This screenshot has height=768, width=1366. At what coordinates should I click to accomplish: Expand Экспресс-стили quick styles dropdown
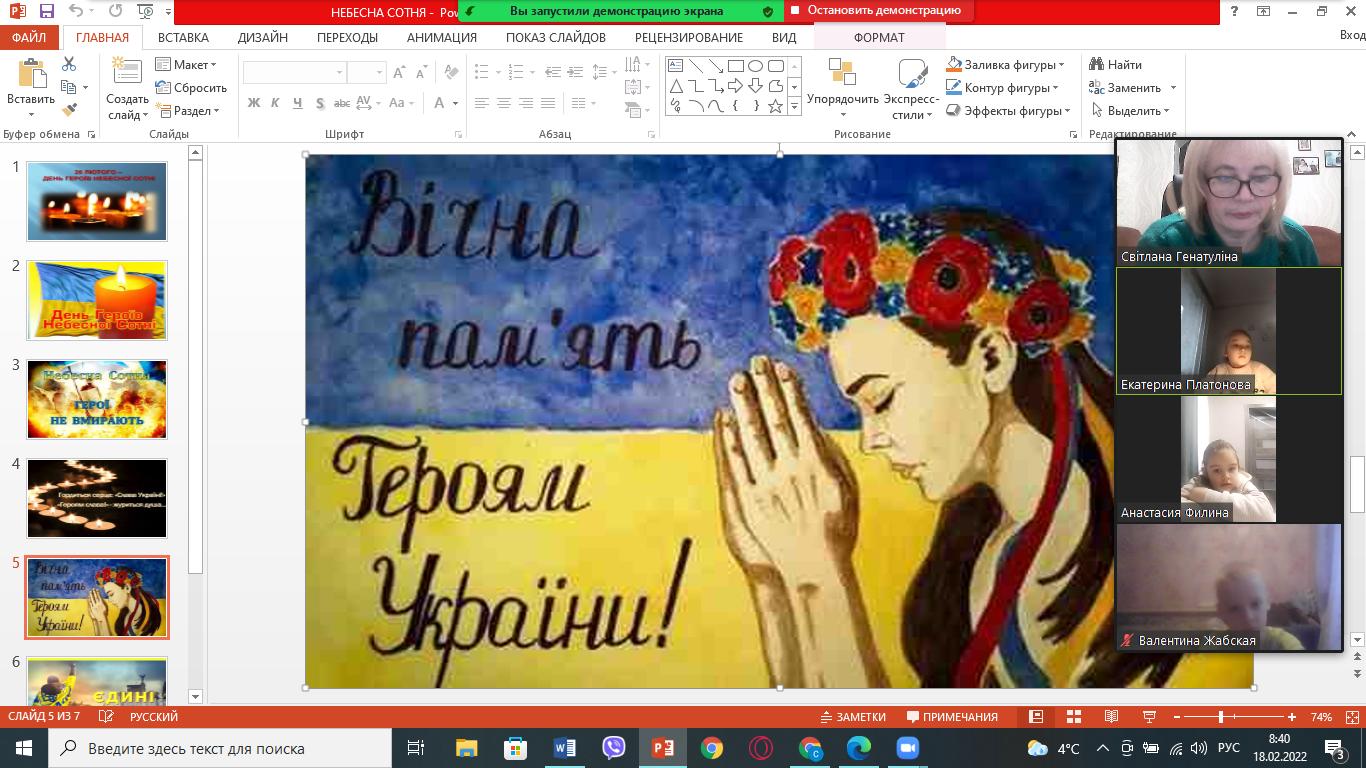[911, 89]
